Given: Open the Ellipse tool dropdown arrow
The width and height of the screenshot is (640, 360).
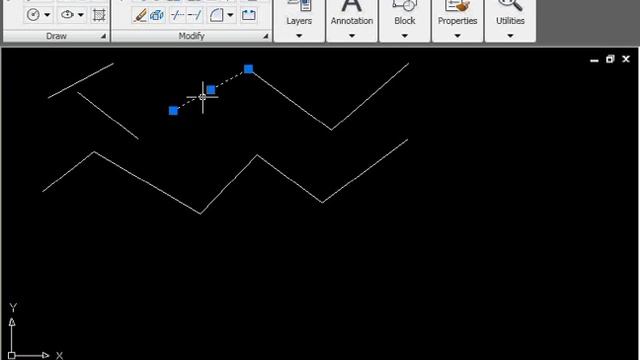Looking at the screenshot, I should (x=81, y=15).
